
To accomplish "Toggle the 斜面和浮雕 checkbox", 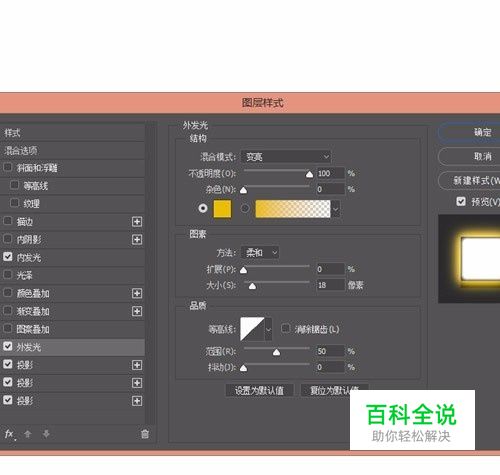I will click(7, 167).
